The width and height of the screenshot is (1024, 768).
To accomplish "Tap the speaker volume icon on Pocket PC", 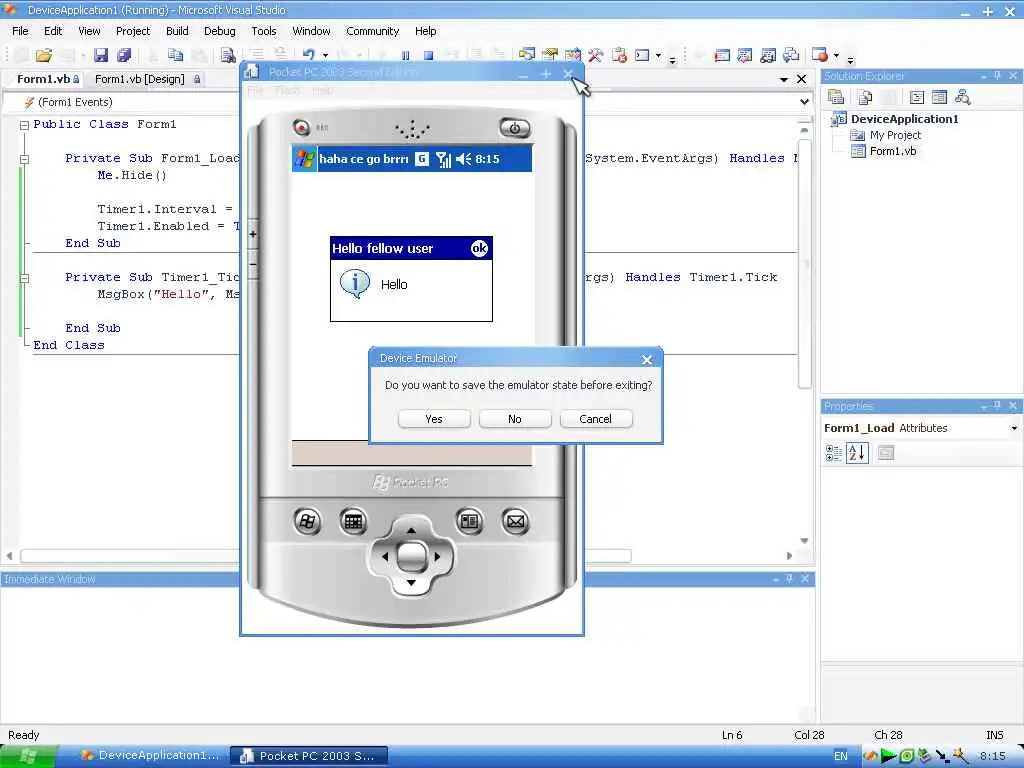I will tap(464, 159).
